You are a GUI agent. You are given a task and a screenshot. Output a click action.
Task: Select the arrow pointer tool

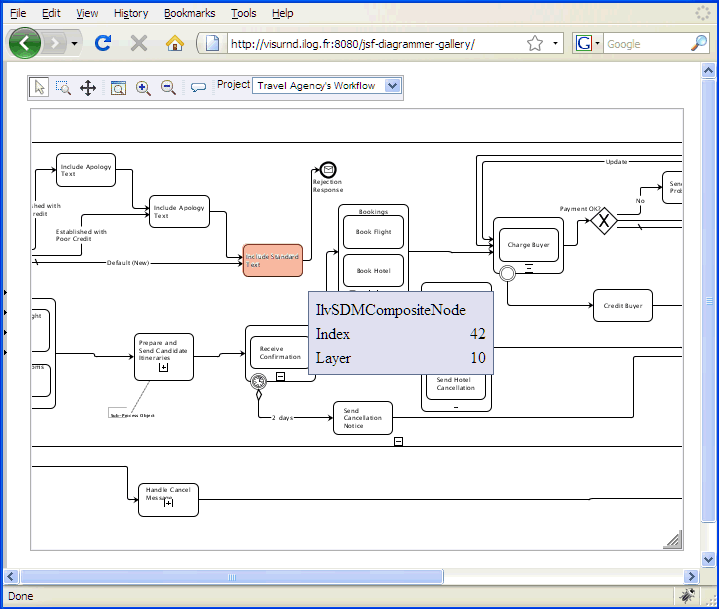click(x=39, y=87)
